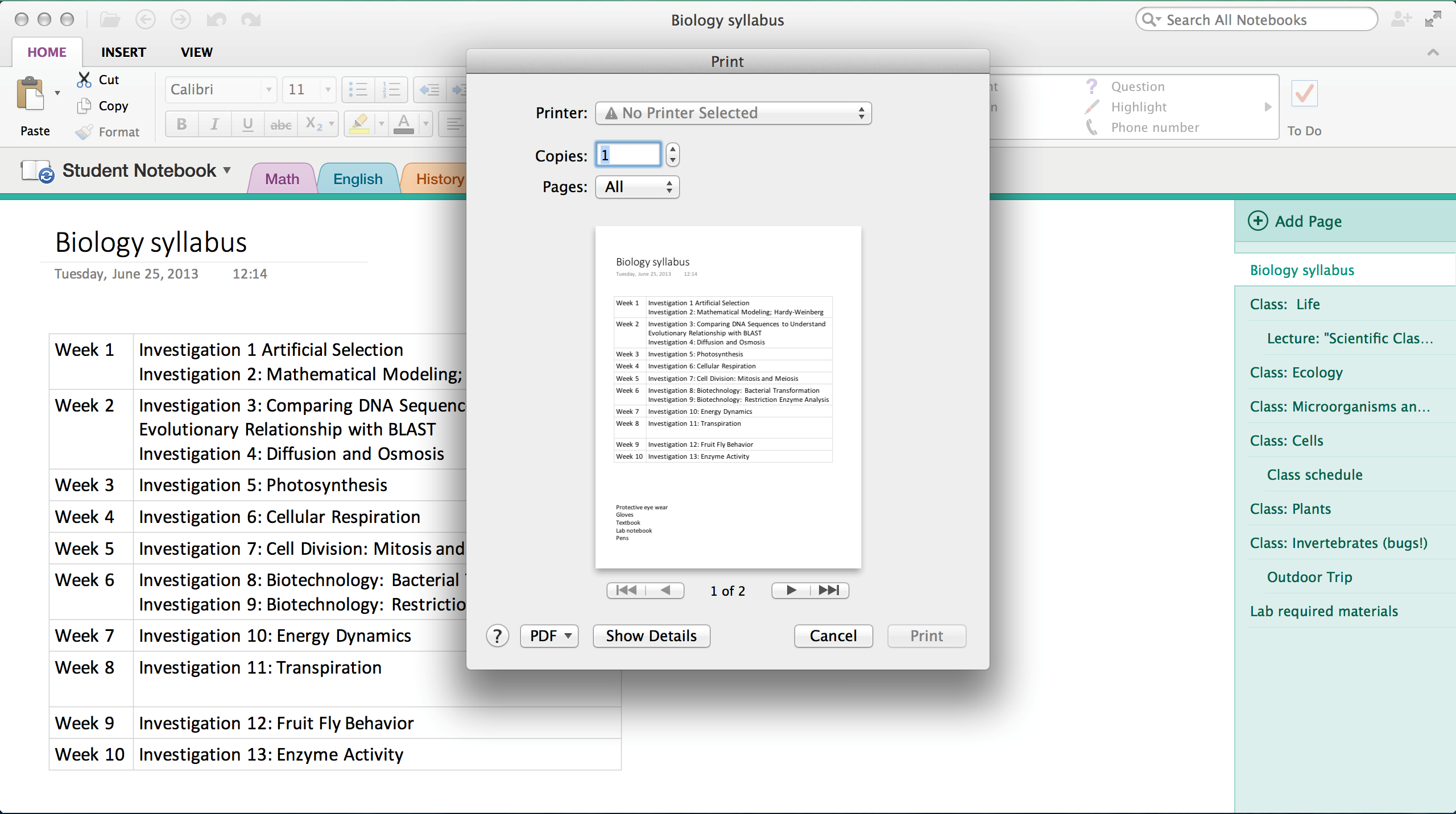
Task: Open the English section tab
Action: (x=358, y=179)
